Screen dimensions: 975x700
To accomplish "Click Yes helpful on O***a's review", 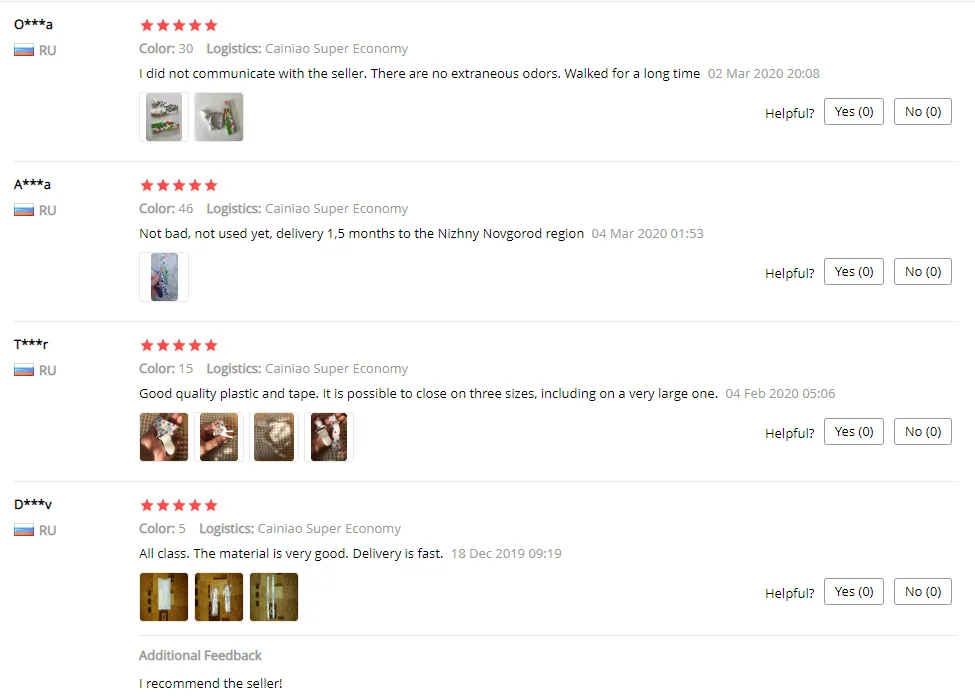I will point(854,112).
